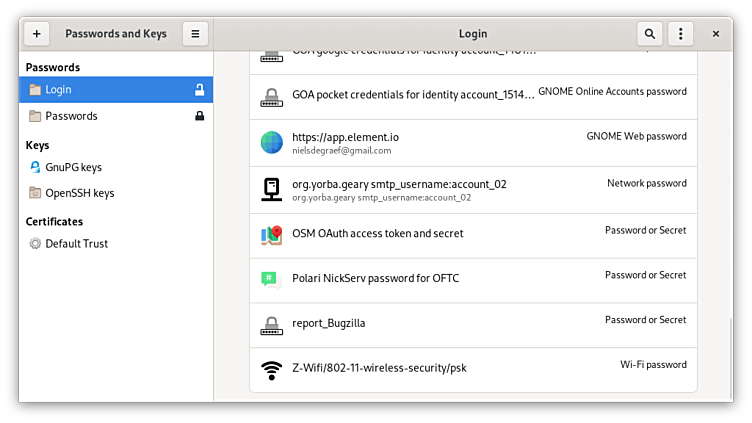
Task: Click the add new item plus button
Action: coord(36,34)
